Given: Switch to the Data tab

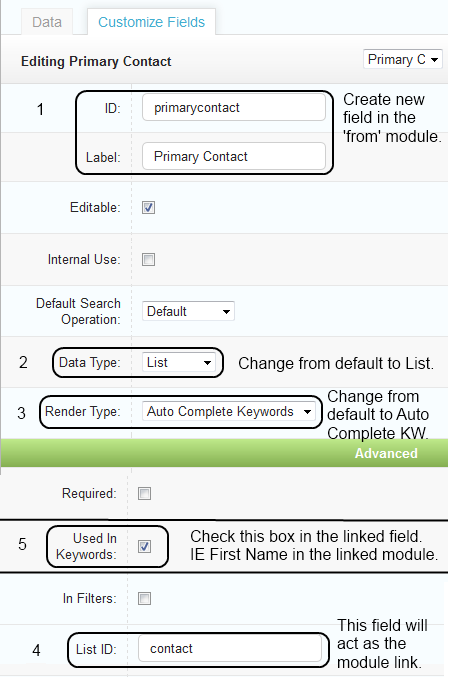Looking at the screenshot, I should [47, 22].
